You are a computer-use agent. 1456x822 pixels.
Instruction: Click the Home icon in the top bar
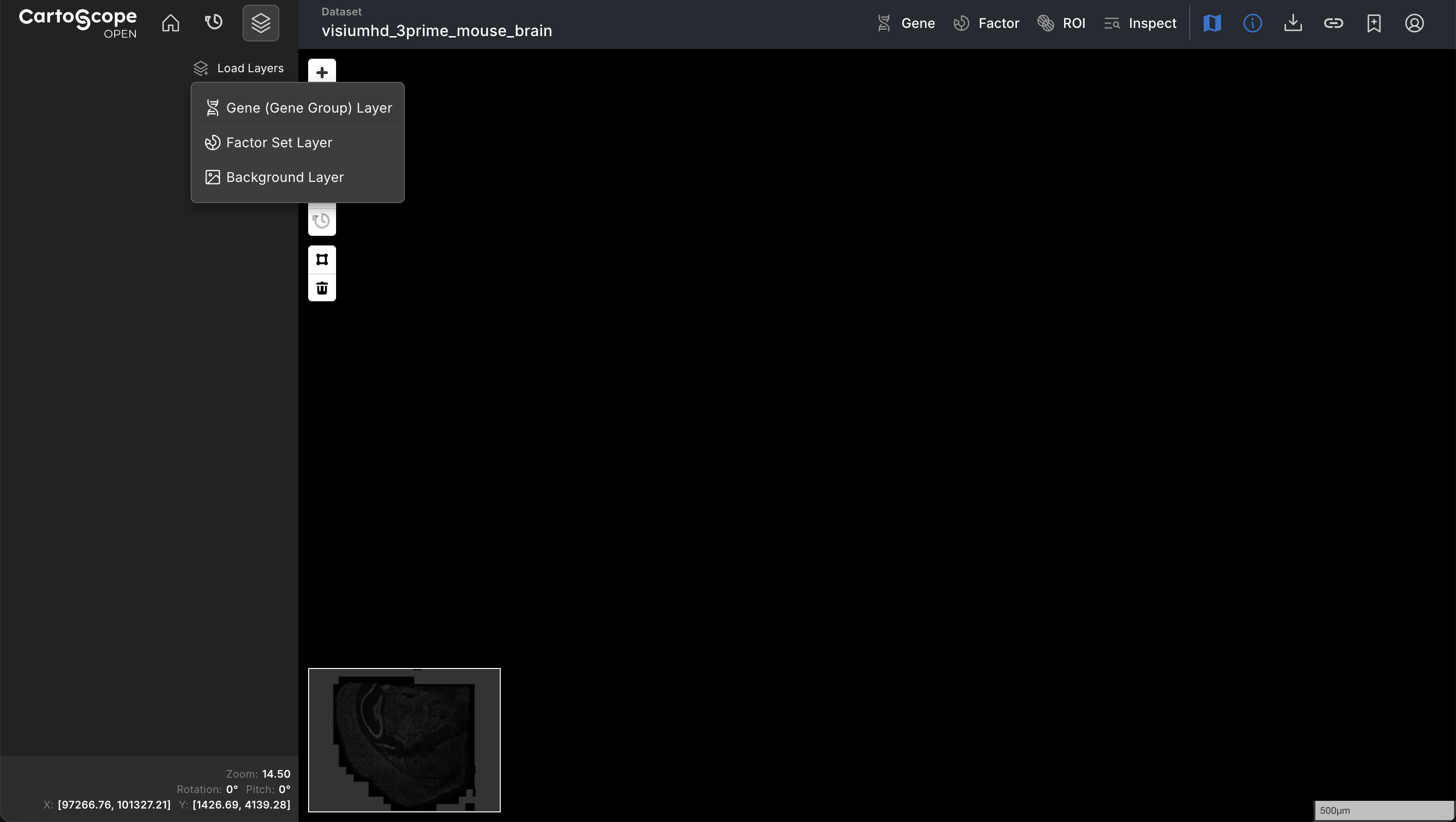pos(170,23)
